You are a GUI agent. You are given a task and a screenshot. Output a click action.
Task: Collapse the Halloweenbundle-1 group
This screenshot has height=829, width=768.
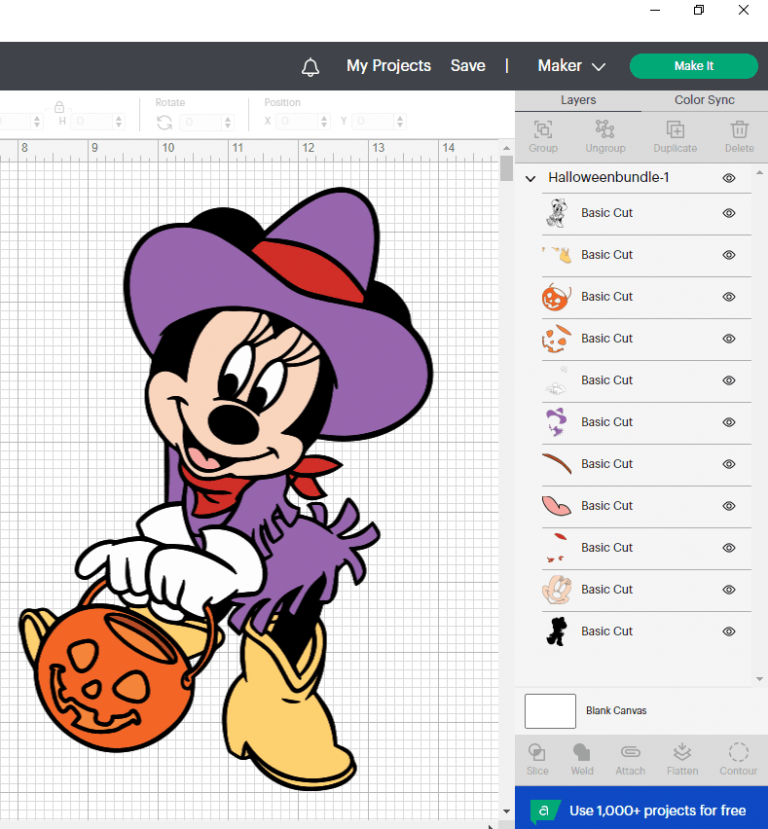531,178
